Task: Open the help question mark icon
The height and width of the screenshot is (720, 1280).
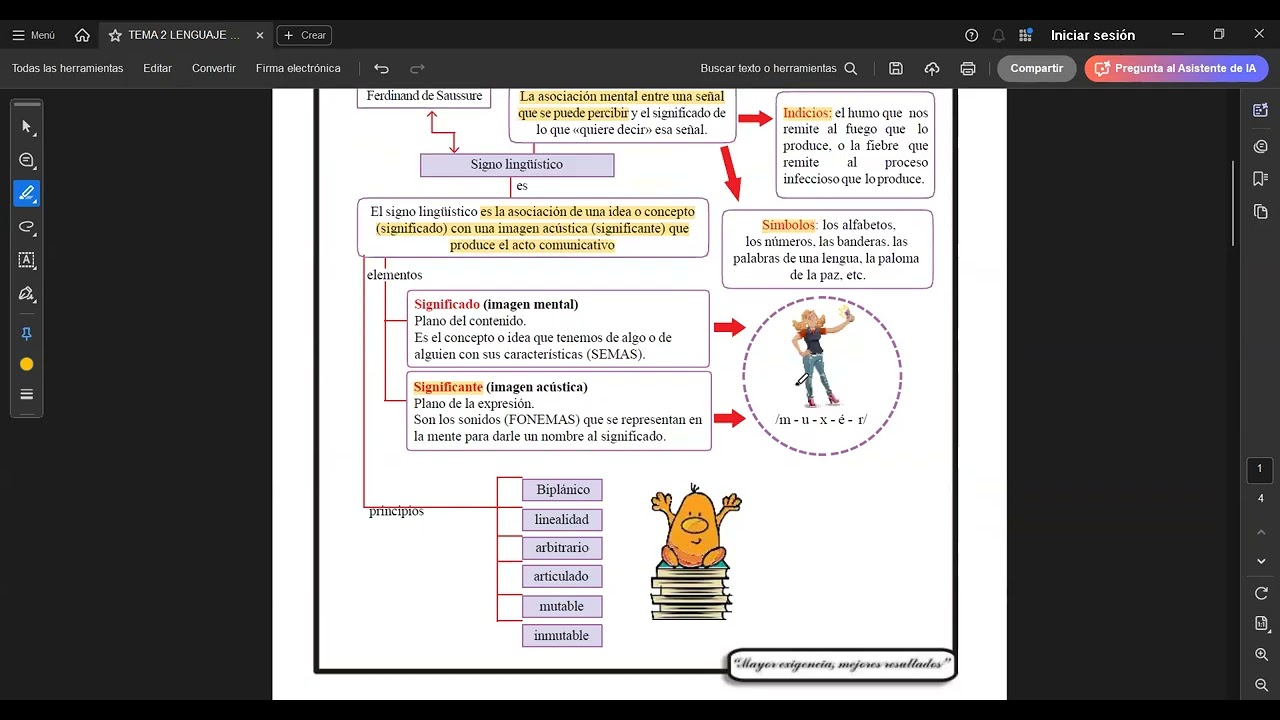Action: coord(972,35)
